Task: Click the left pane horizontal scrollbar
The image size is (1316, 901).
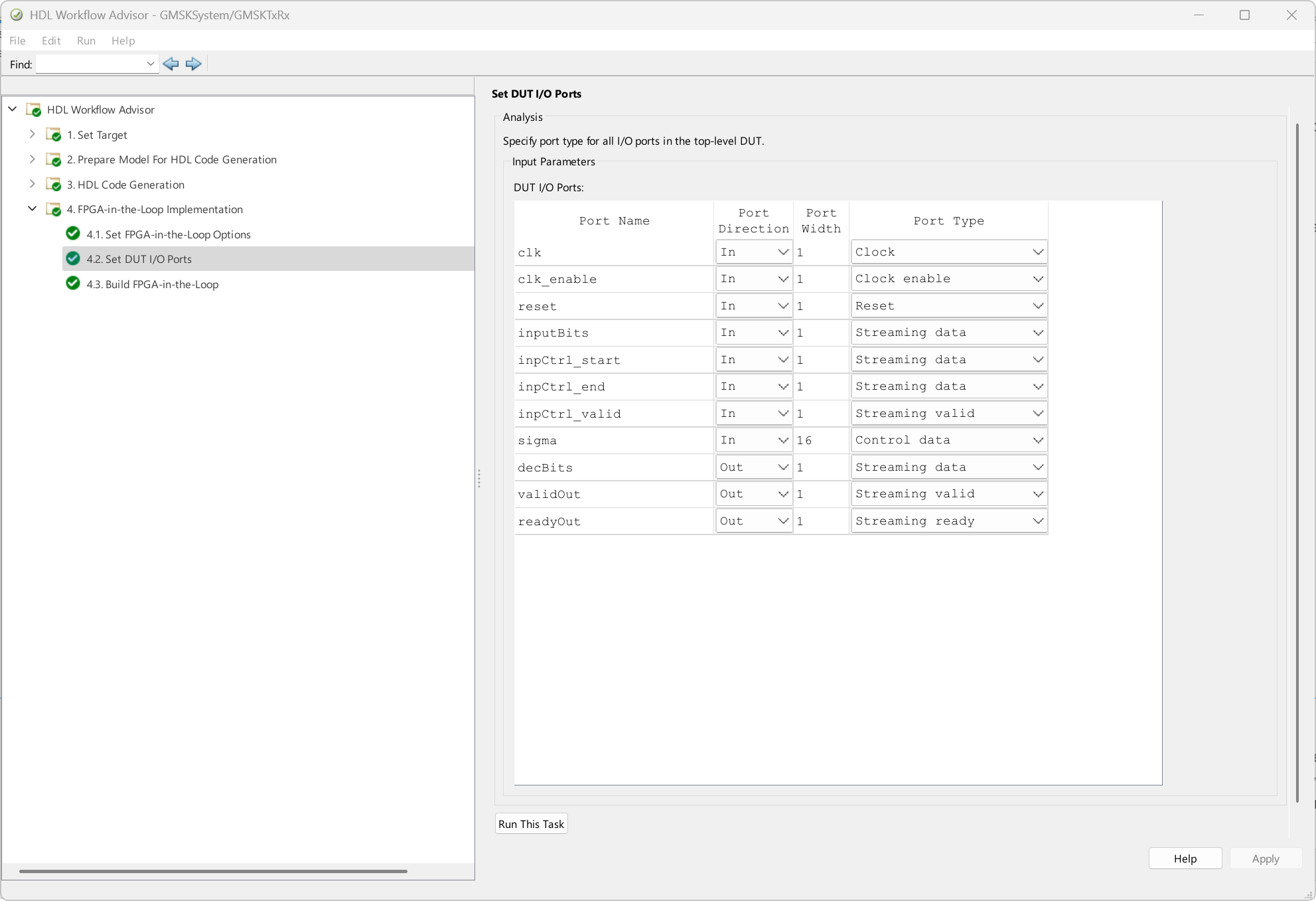Action: coord(213,871)
